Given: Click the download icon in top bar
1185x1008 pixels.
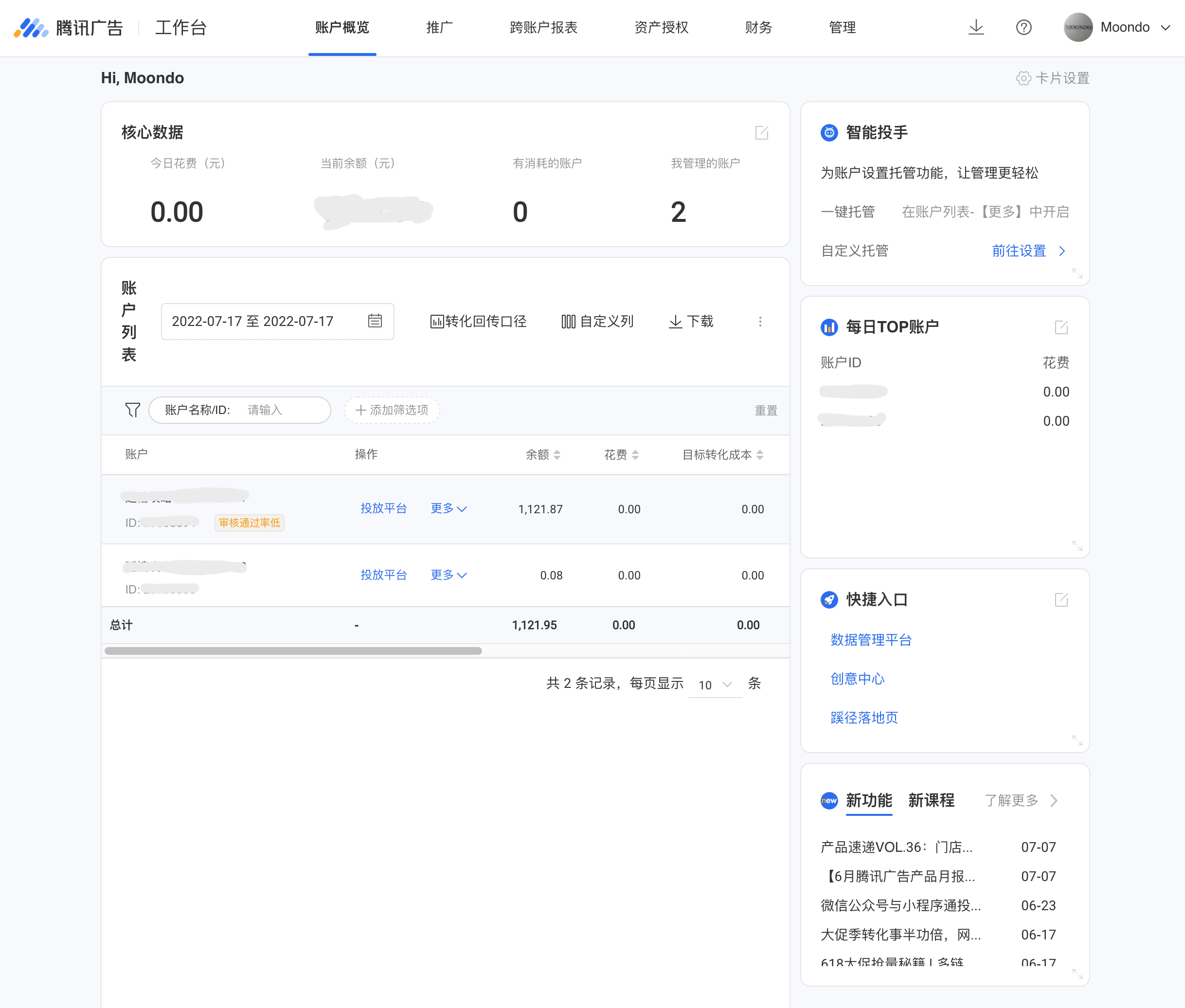Looking at the screenshot, I should point(976,27).
